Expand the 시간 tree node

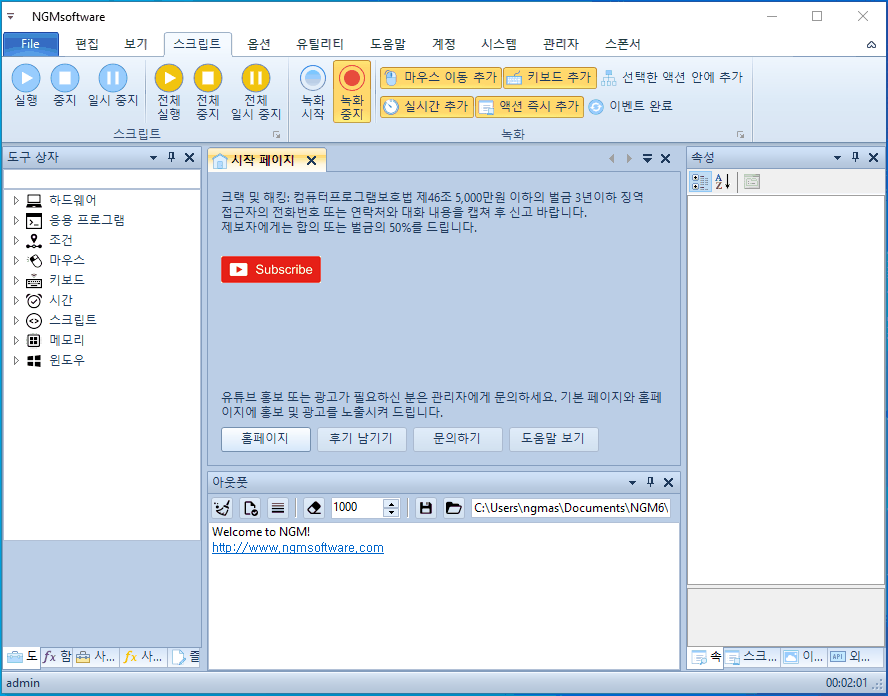(16, 300)
